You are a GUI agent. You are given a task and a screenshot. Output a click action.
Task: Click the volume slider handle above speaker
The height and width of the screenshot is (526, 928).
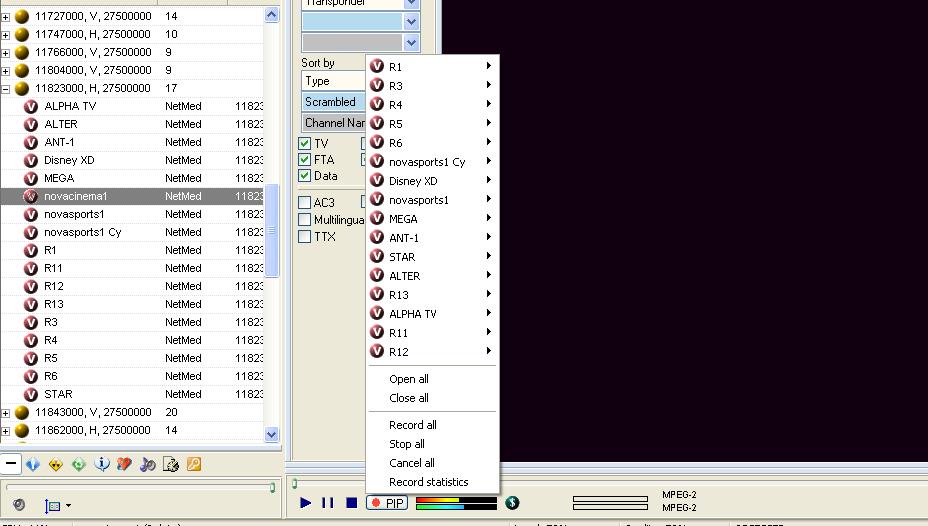(x=272, y=488)
